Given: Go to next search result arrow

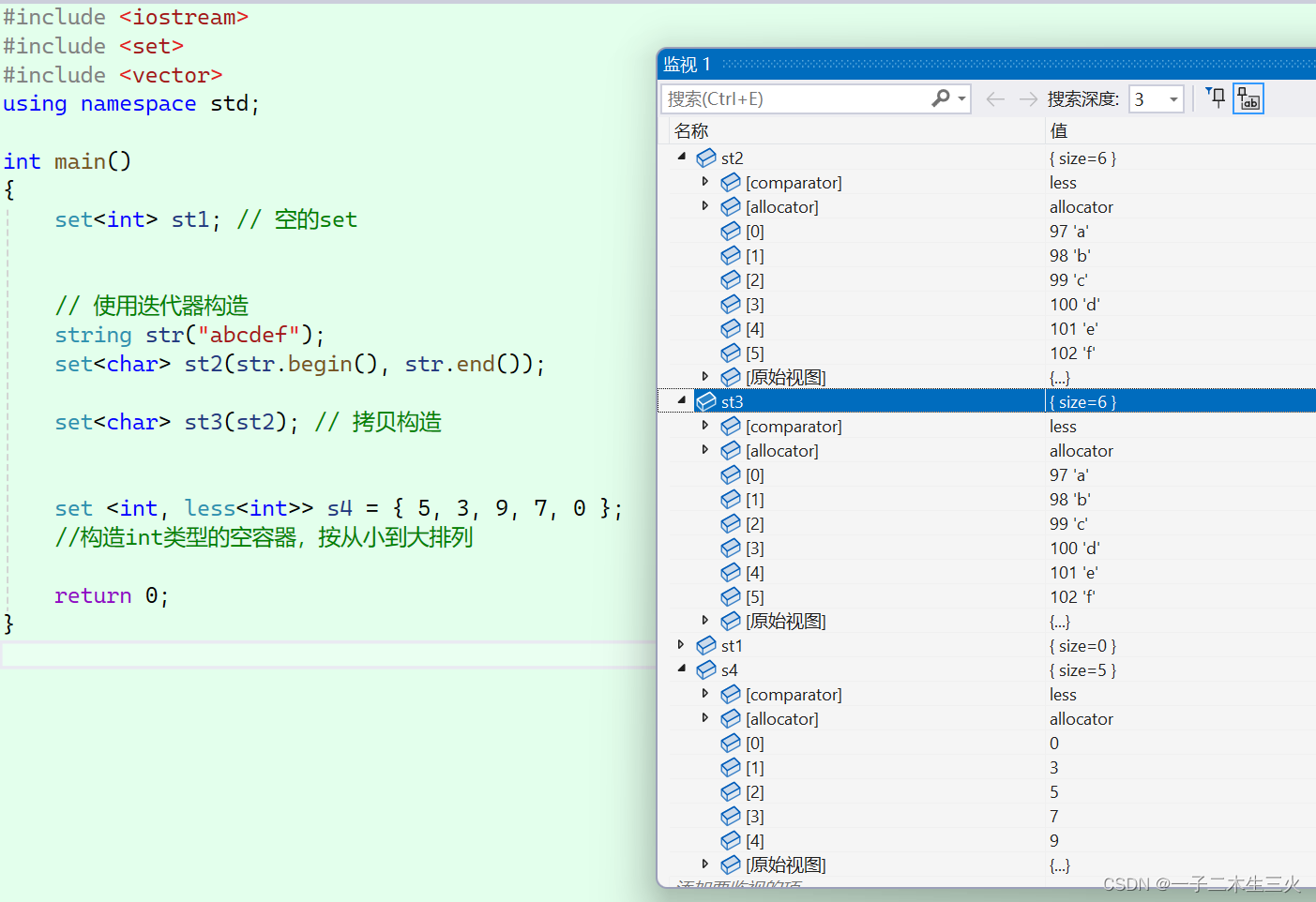Looking at the screenshot, I should tap(1028, 98).
